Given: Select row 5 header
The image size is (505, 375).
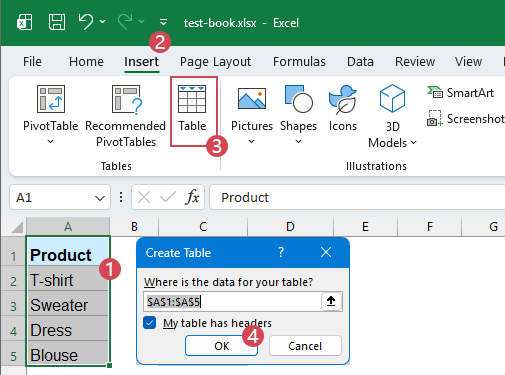Looking at the screenshot, I should (x=13, y=353).
